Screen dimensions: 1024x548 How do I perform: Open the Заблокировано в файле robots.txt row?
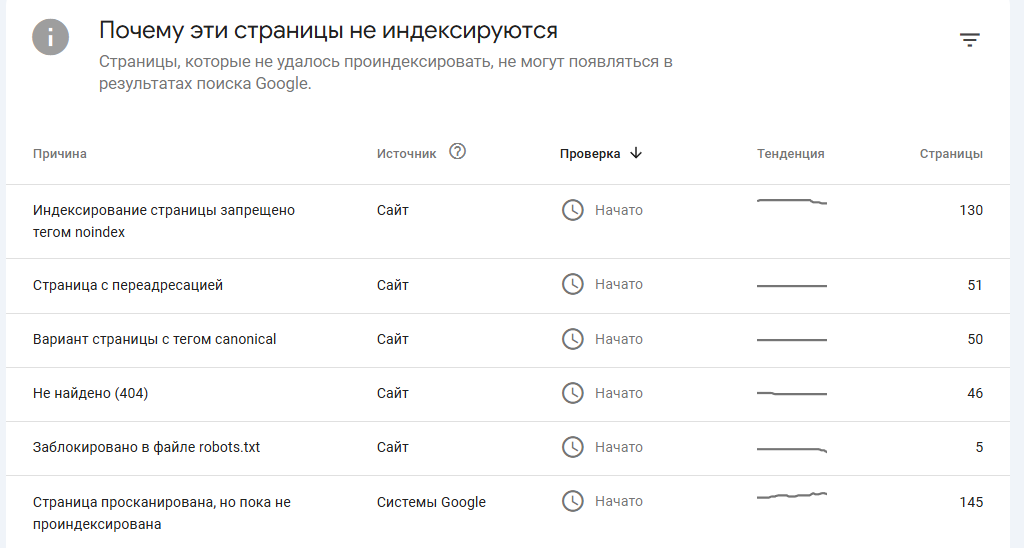(146, 447)
